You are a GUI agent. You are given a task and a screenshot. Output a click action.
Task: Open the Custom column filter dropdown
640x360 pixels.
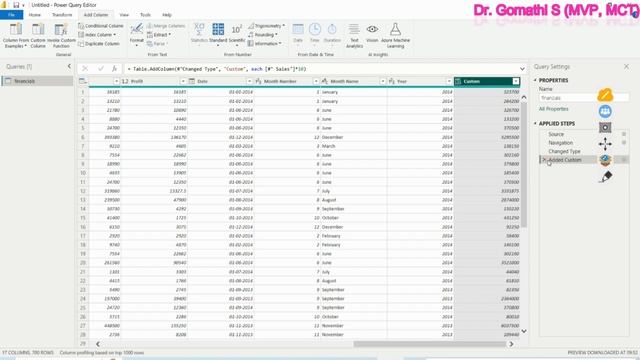[x=516, y=81]
